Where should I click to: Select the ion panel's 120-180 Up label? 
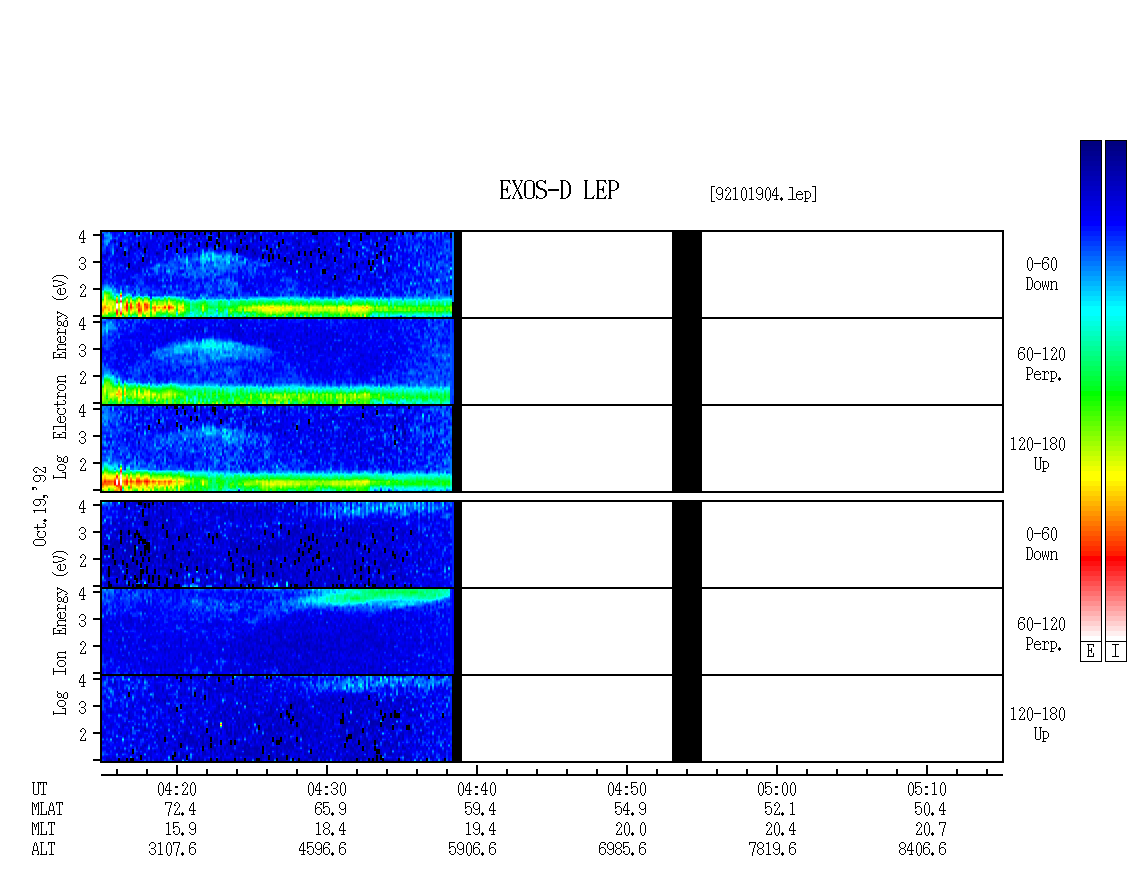tap(1038, 724)
